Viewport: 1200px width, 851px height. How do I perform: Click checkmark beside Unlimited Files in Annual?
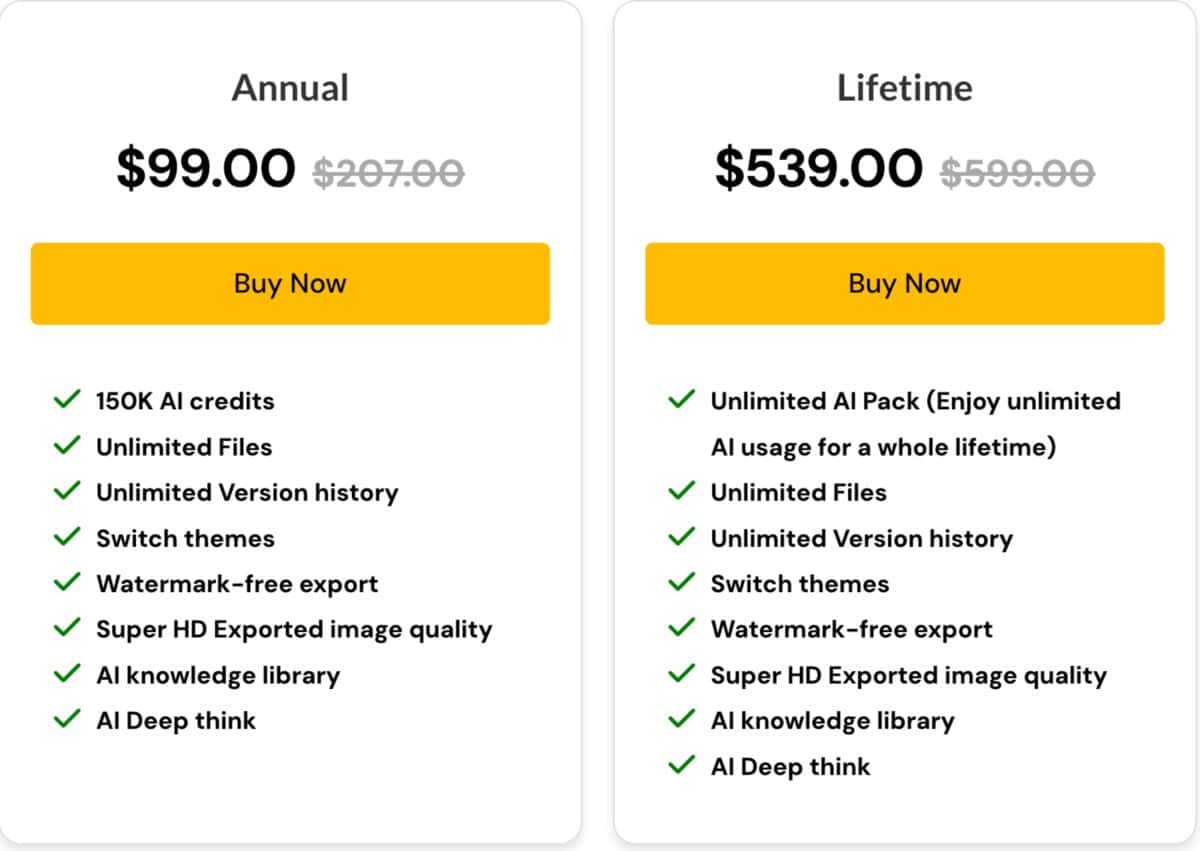tap(67, 446)
